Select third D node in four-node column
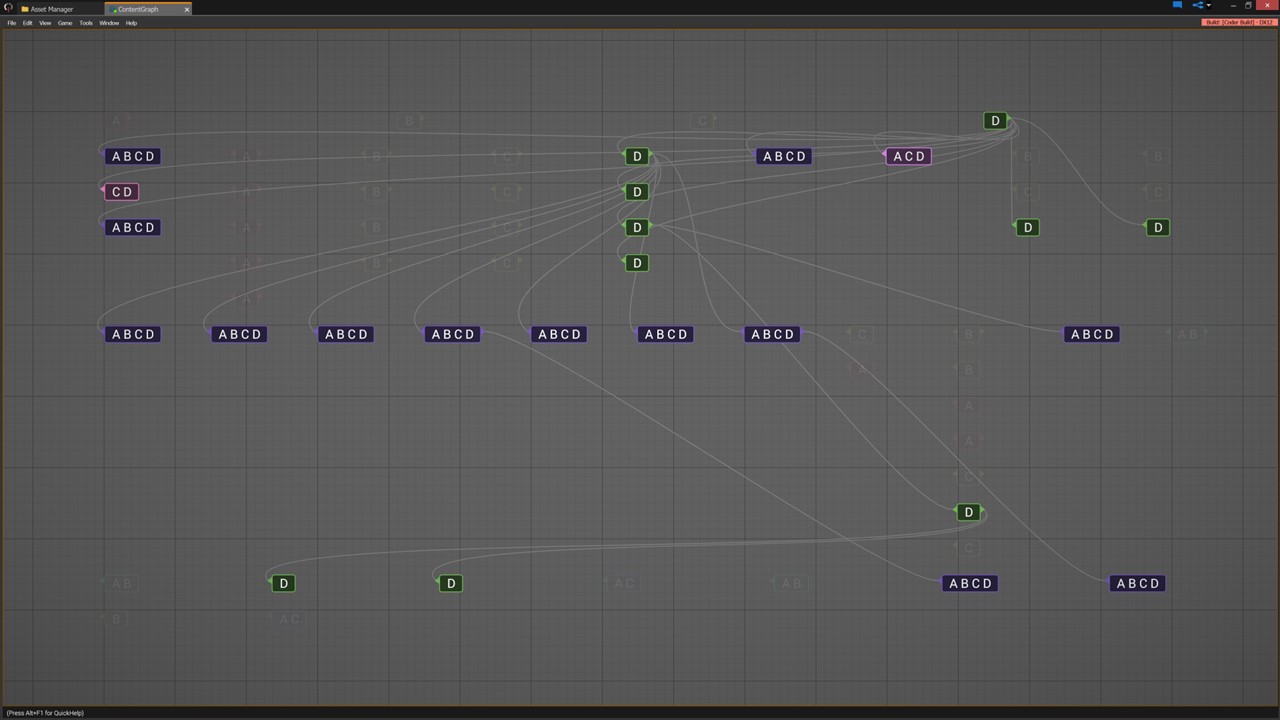This screenshot has width=1280, height=720. click(637, 228)
